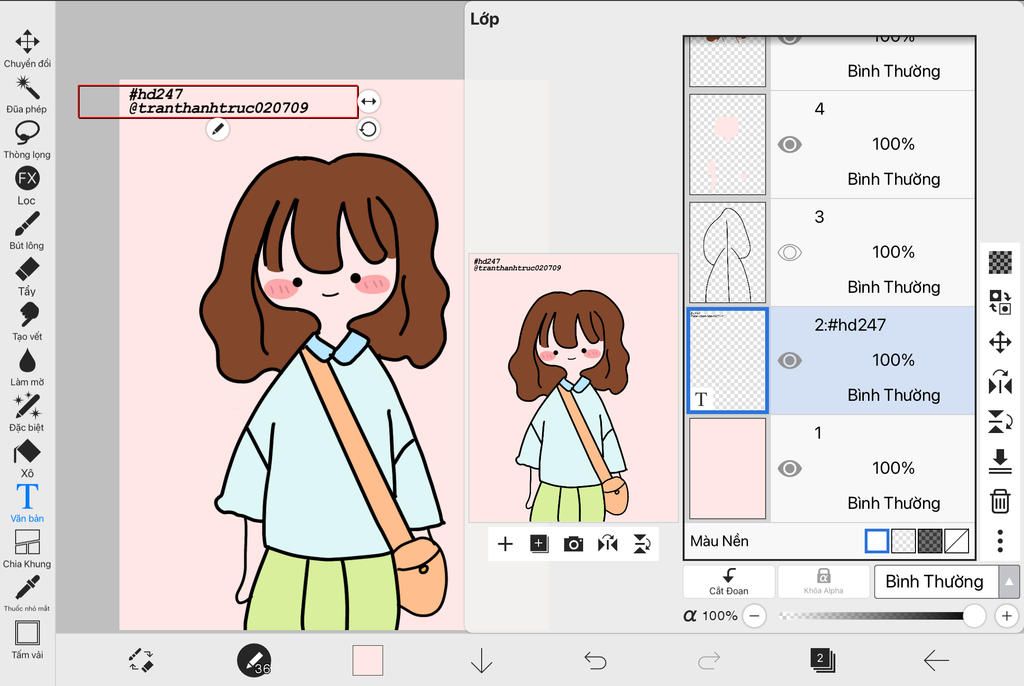The height and width of the screenshot is (686, 1024).
Task: Tap the Cắt Đoạn clipping button
Action: tap(729, 581)
